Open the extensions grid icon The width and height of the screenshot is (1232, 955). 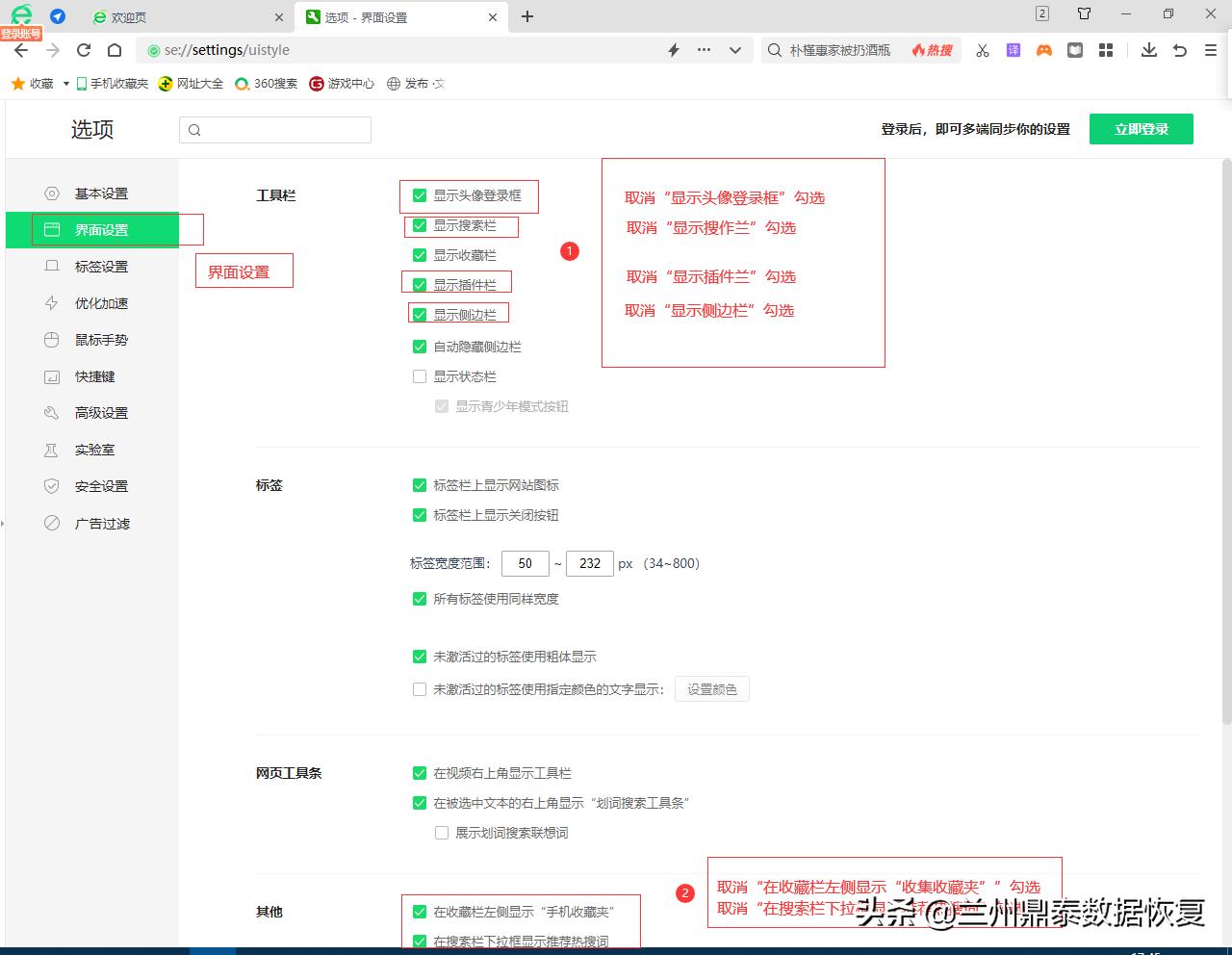click(x=1105, y=50)
